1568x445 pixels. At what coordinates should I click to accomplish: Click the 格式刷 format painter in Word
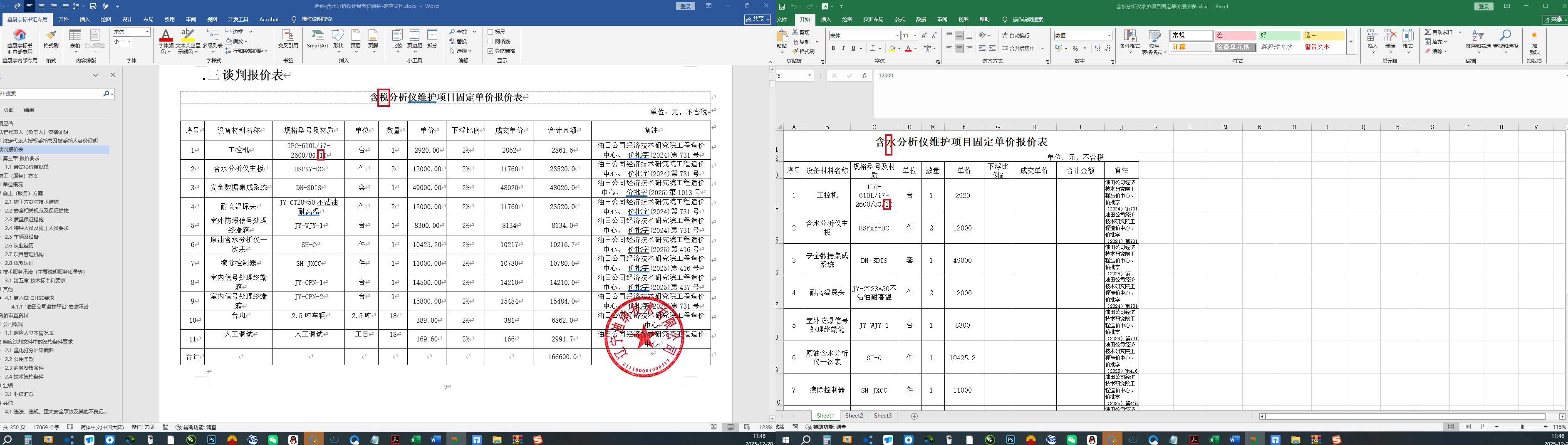point(51,38)
